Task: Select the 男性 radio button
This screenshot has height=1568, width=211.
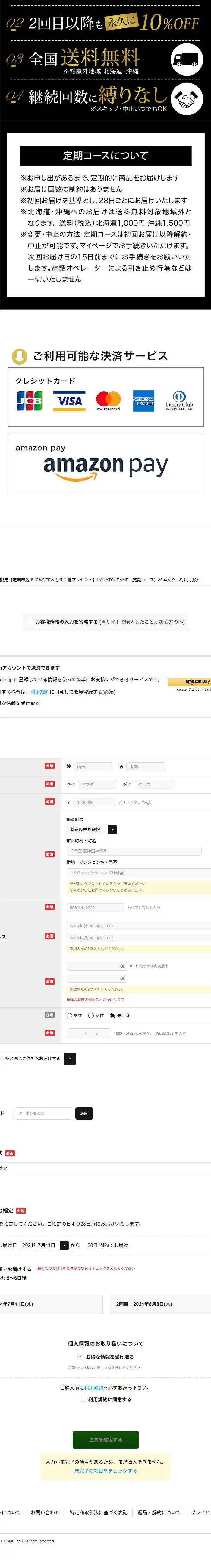Action: 69,1015
